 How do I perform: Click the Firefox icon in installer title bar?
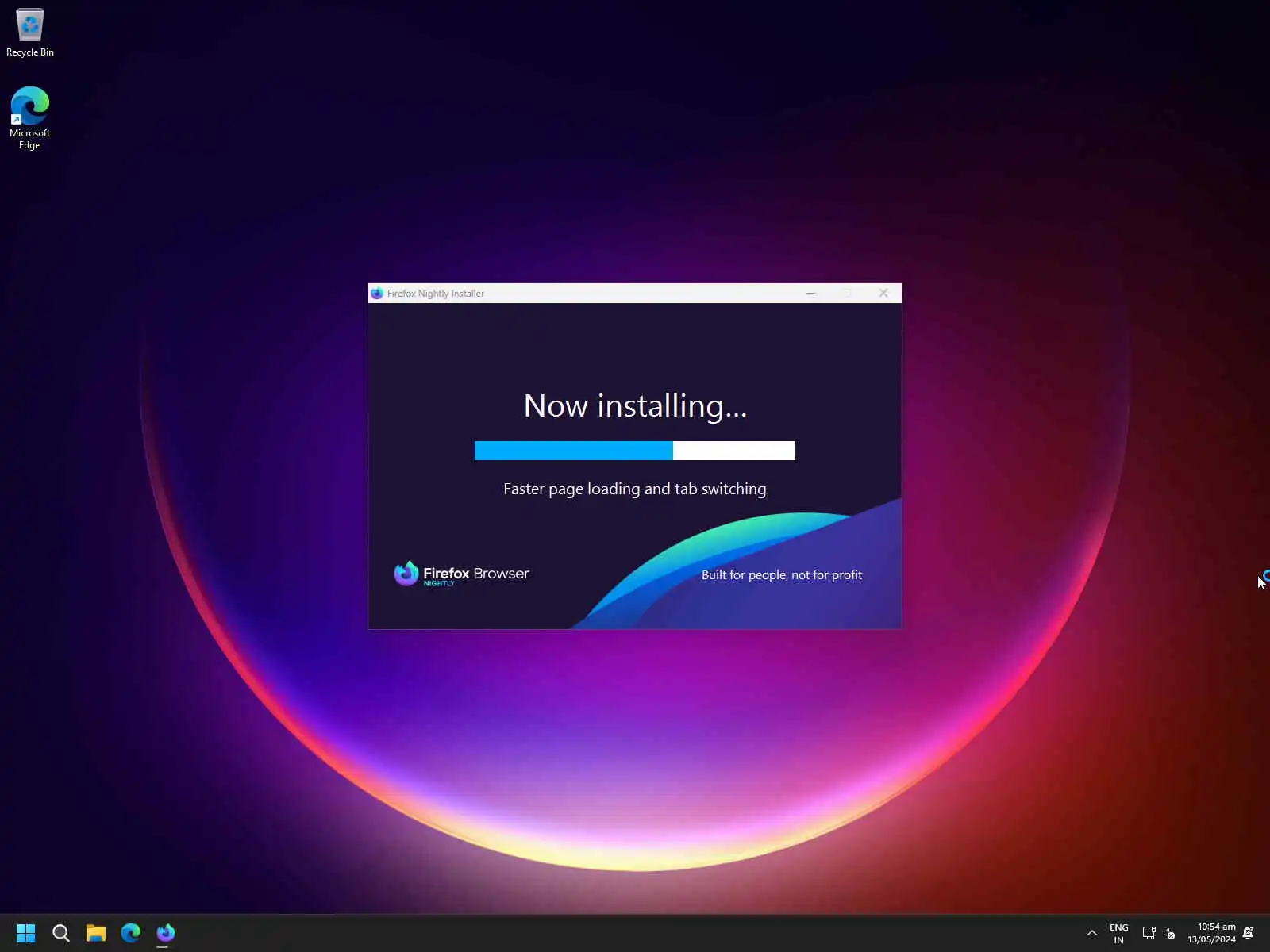(377, 294)
